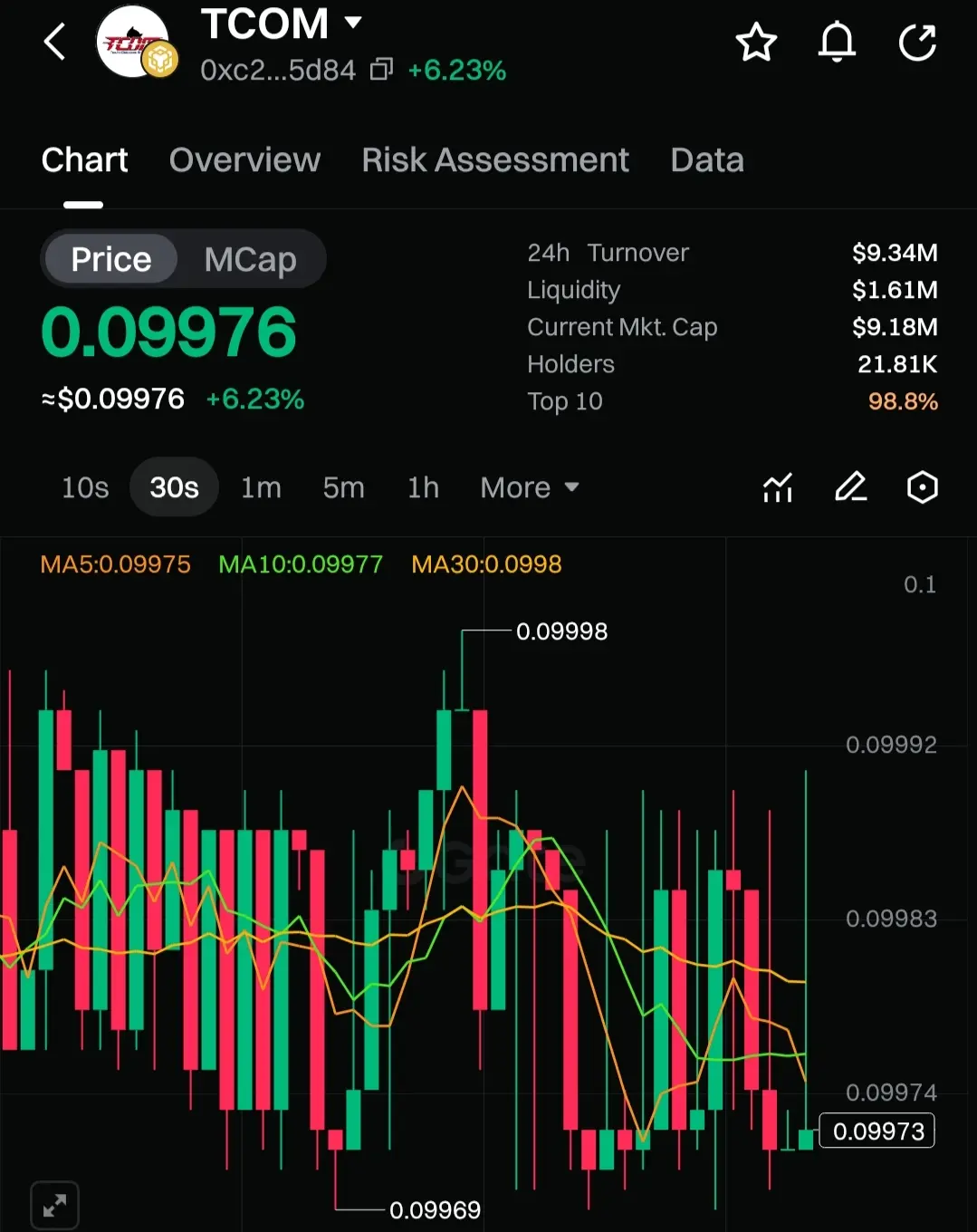Tap the 0.09969 low price marker

(435, 1210)
